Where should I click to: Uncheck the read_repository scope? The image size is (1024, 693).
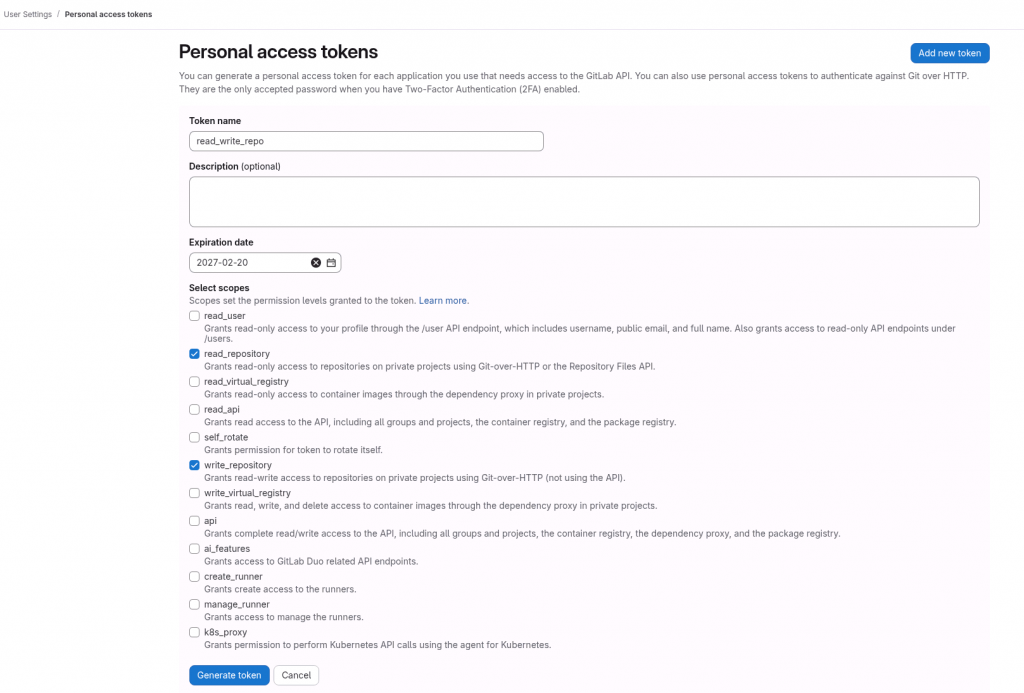click(x=195, y=354)
